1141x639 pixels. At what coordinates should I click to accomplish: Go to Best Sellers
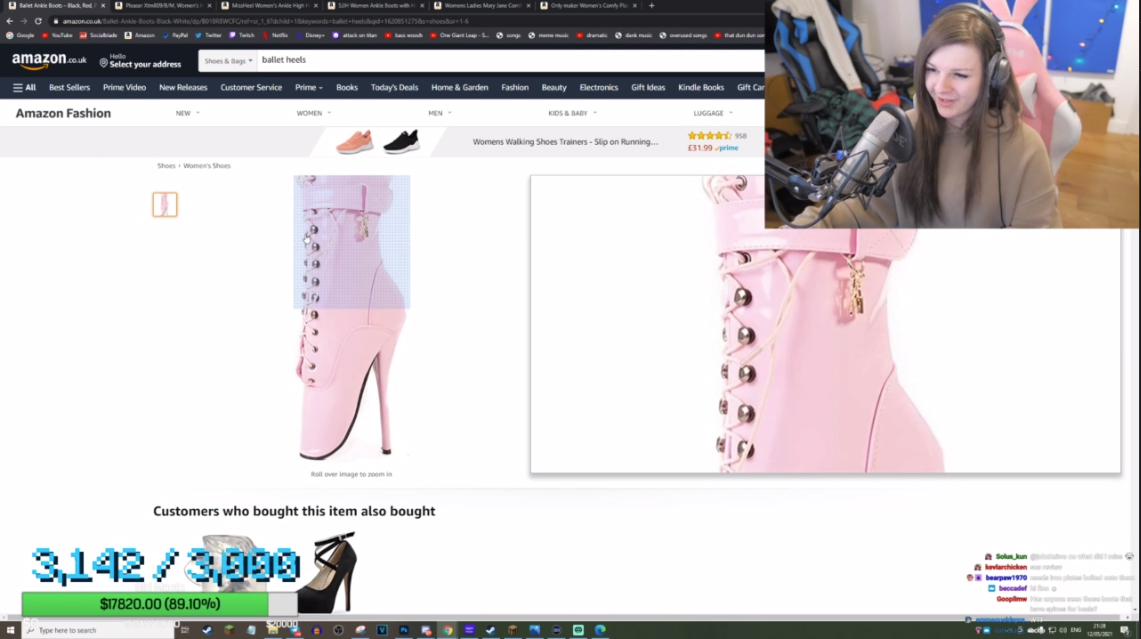coord(69,87)
